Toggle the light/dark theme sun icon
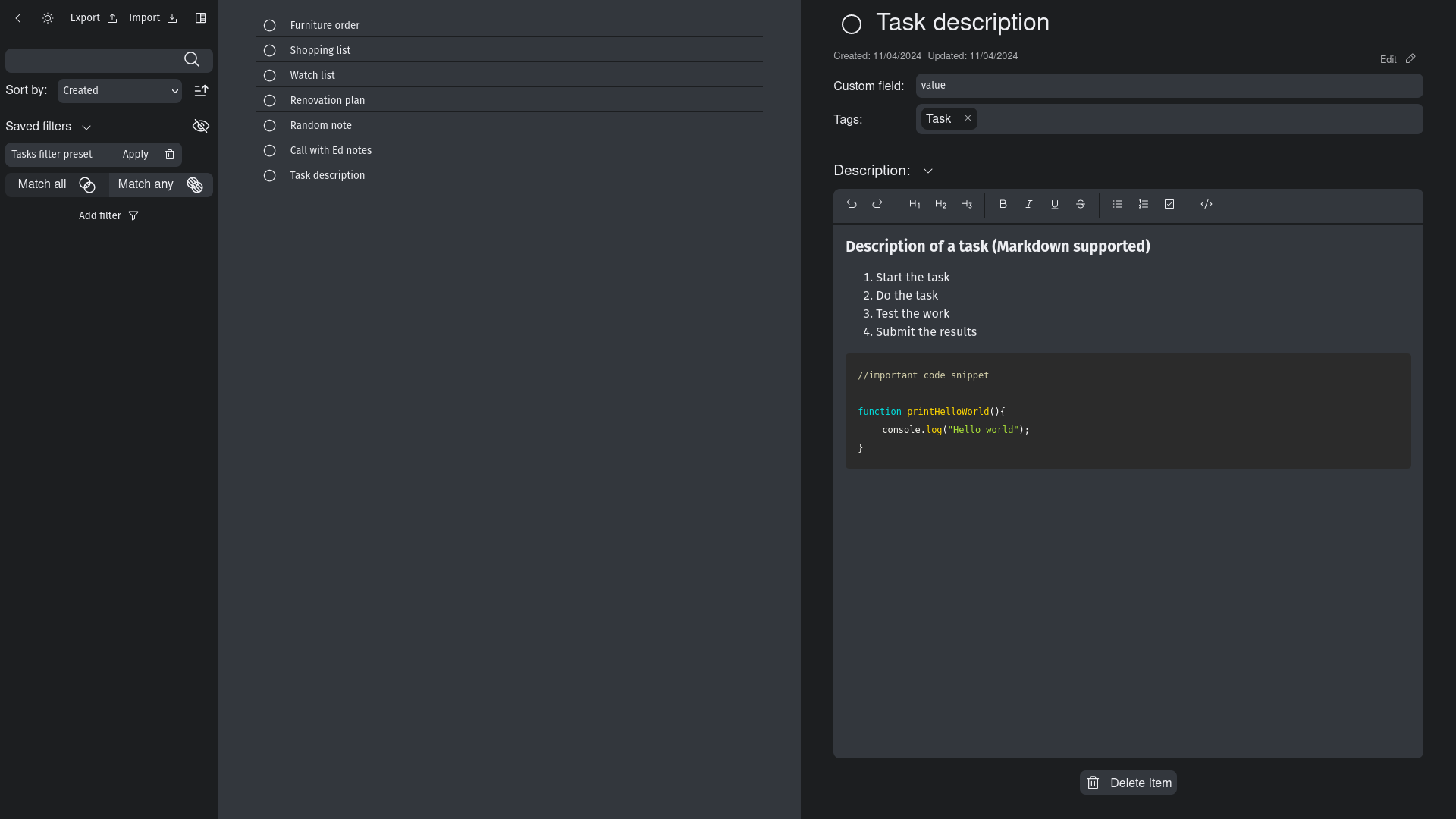The height and width of the screenshot is (819, 1456). tap(48, 18)
